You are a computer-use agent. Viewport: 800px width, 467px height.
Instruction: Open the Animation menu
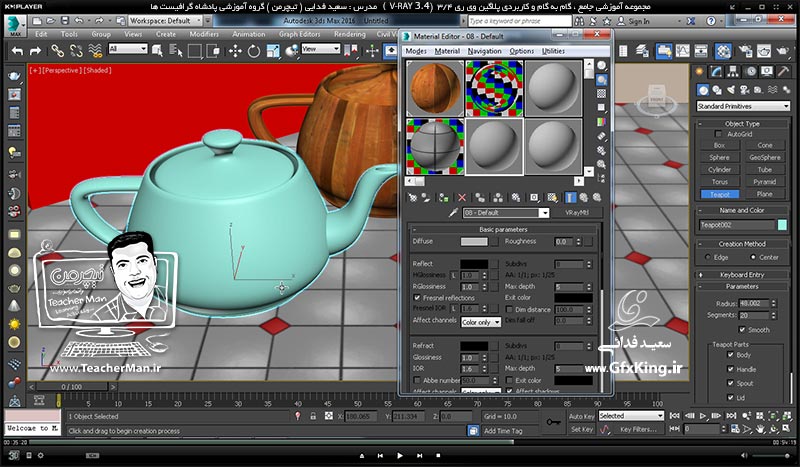[248, 34]
